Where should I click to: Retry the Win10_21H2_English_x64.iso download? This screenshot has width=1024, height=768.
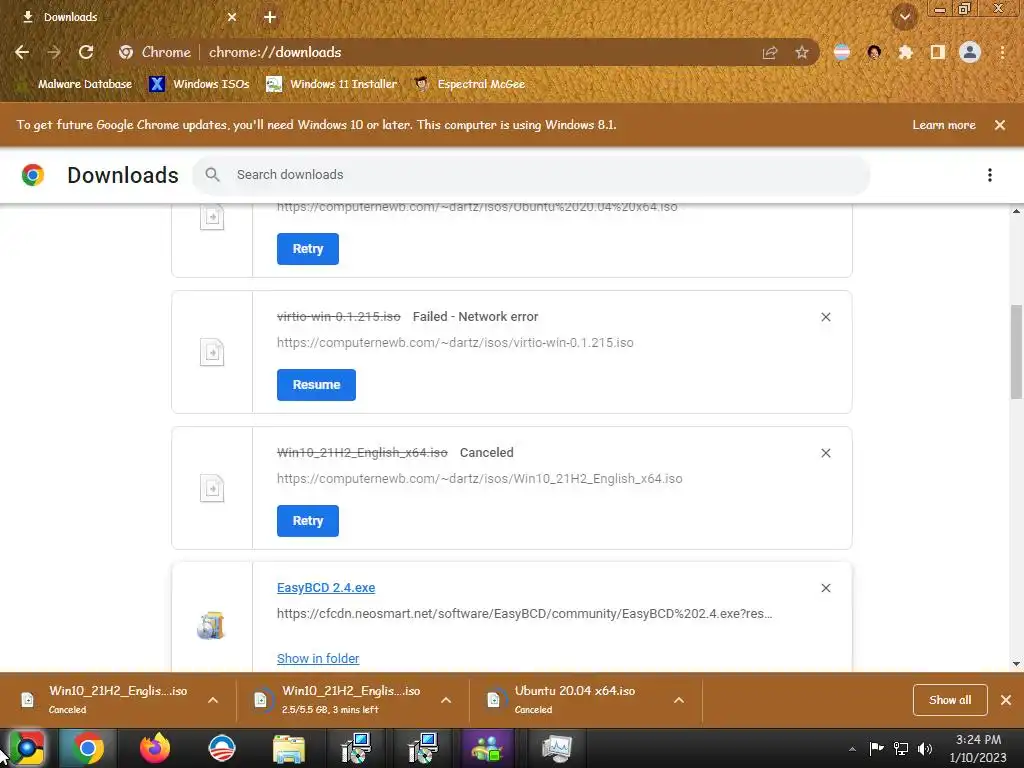click(308, 520)
